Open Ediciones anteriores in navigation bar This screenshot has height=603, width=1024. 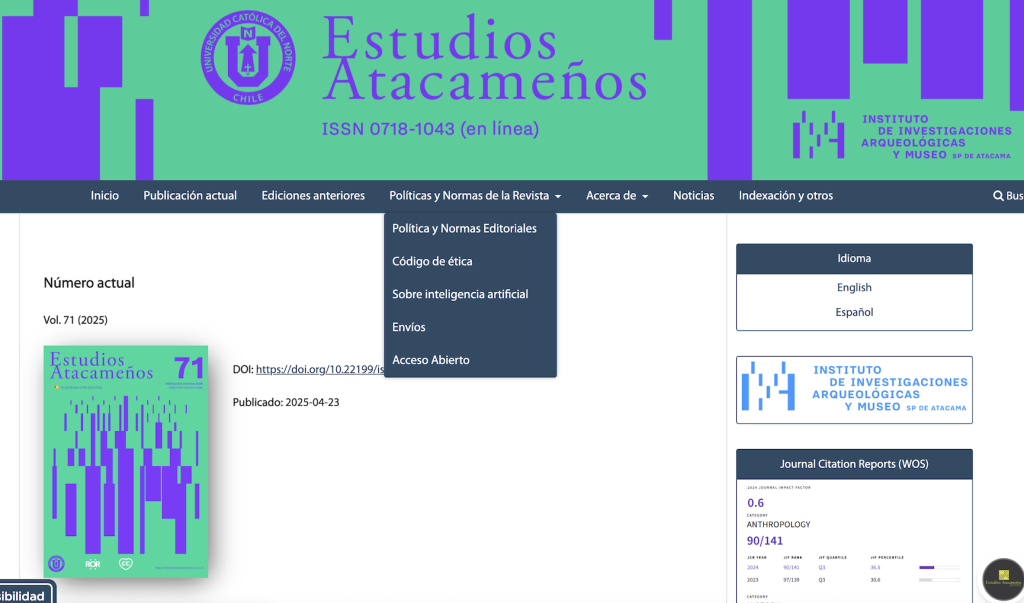[x=313, y=196]
